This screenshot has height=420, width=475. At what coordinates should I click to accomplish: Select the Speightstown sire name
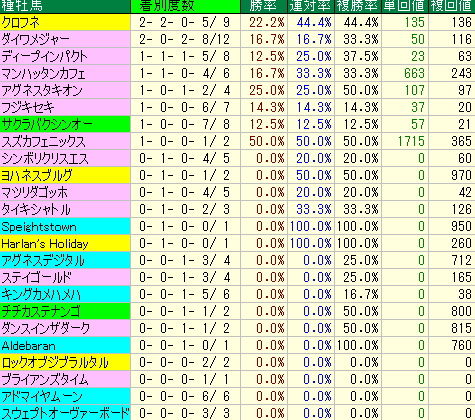pyautogui.click(x=39, y=227)
